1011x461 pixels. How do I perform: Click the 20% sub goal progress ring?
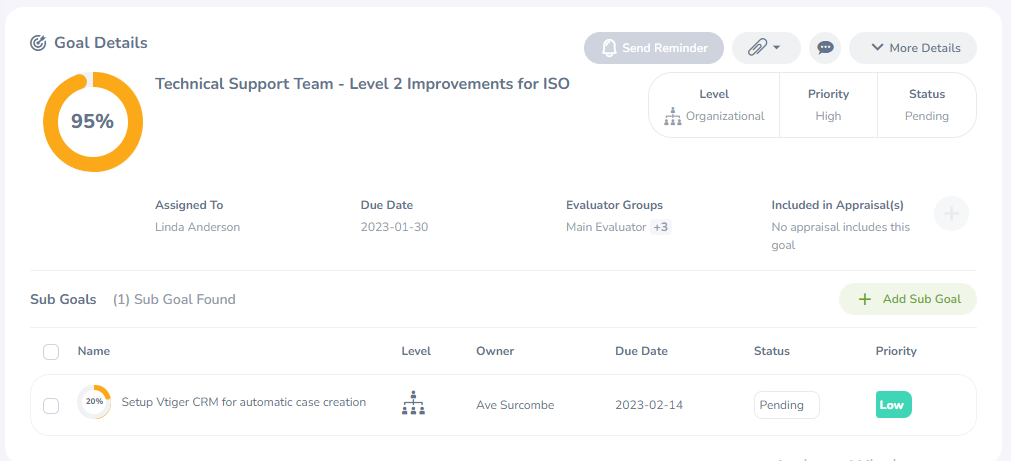coord(94,402)
